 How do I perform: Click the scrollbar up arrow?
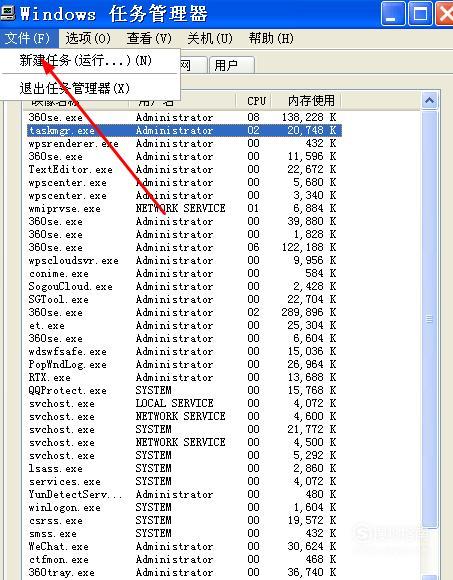coord(429,101)
